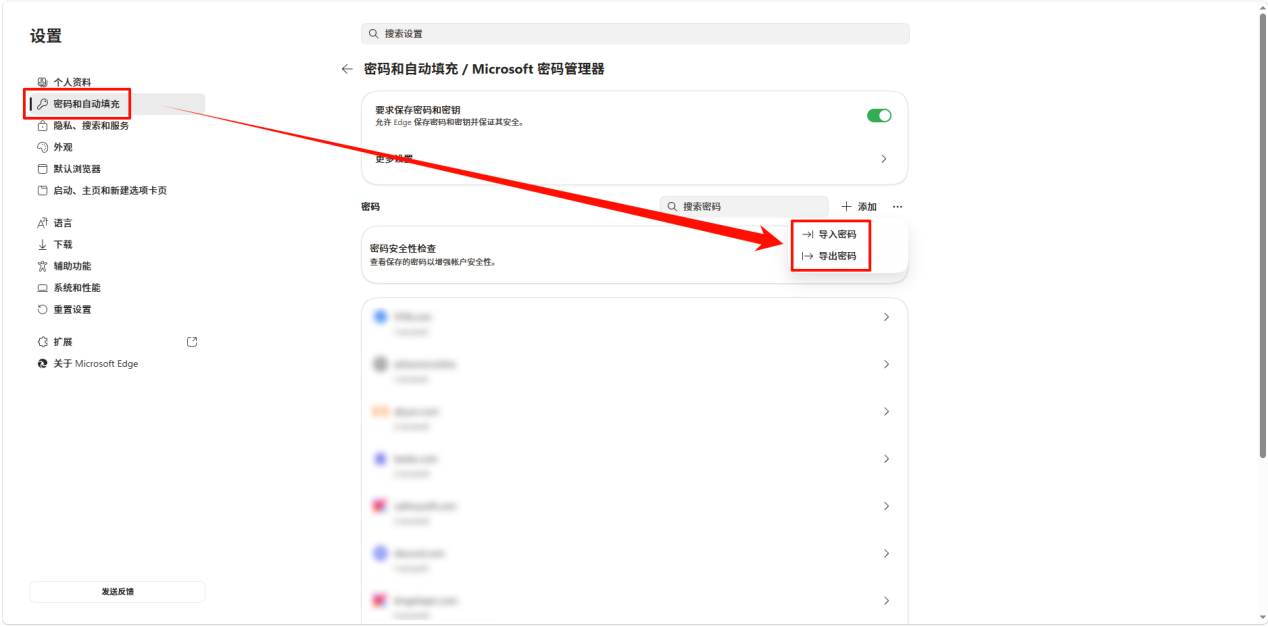Expand 更多设置 with the chevron
Viewport: 1268px width, 627px height.
[x=884, y=159]
